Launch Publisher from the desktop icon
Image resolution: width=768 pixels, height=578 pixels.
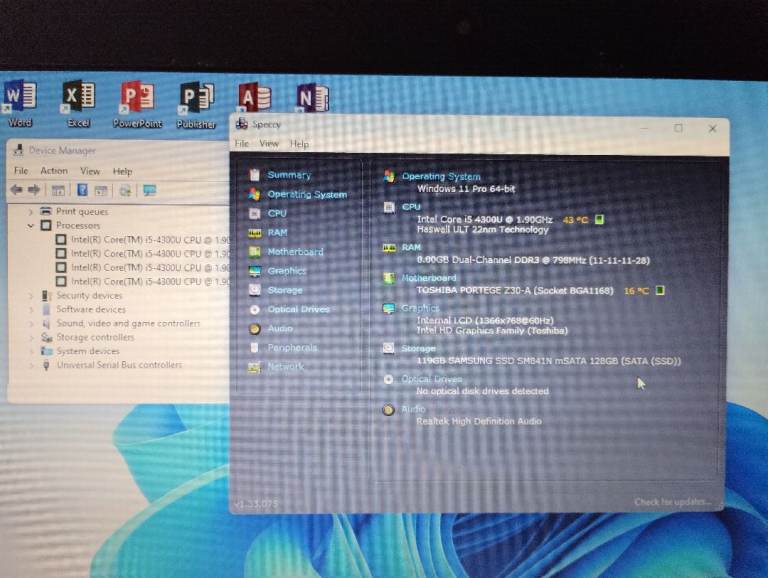click(x=196, y=101)
